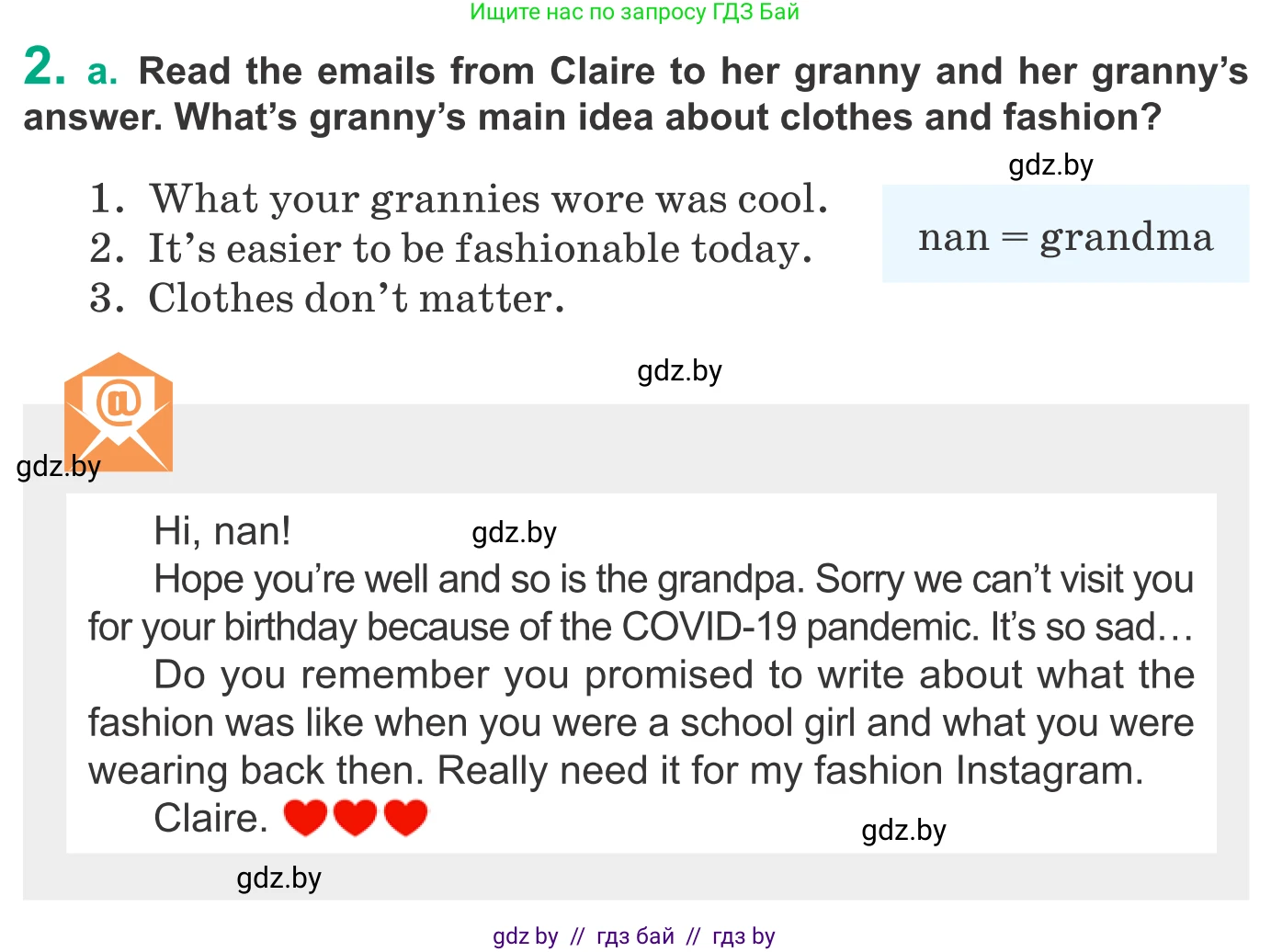Open the green "Ищите нас по запросу" header link
1271x952 pixels.
point(634,12)
